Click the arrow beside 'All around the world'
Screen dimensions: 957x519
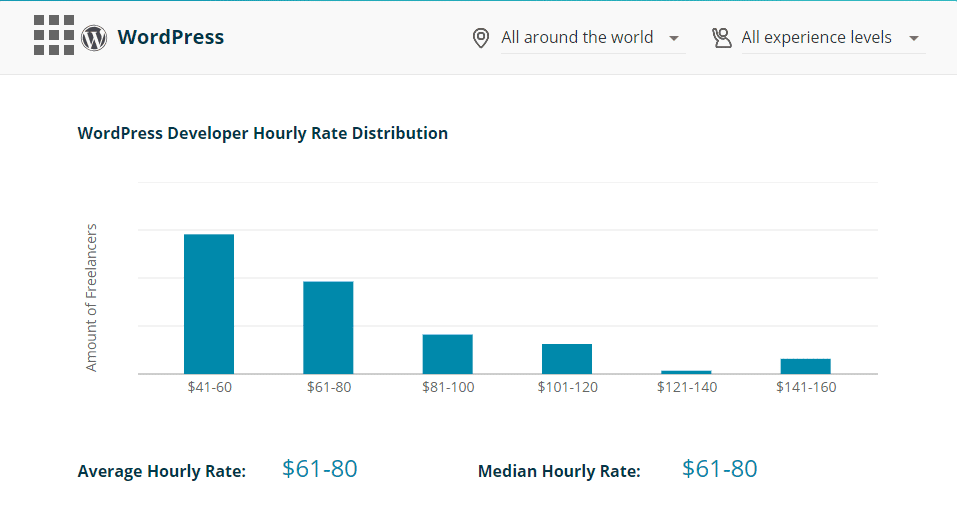(674, 39)
